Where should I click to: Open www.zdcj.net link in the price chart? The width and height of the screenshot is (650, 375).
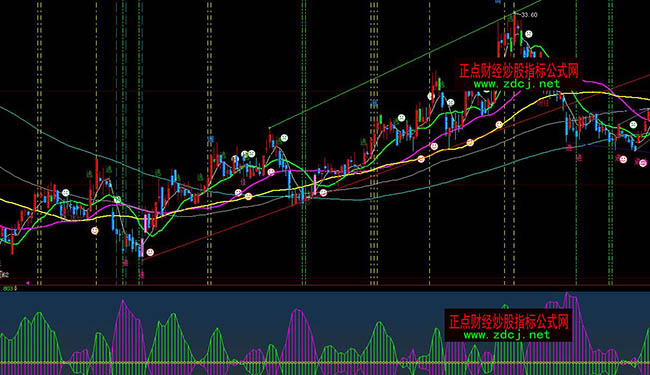tap(517, 84)
